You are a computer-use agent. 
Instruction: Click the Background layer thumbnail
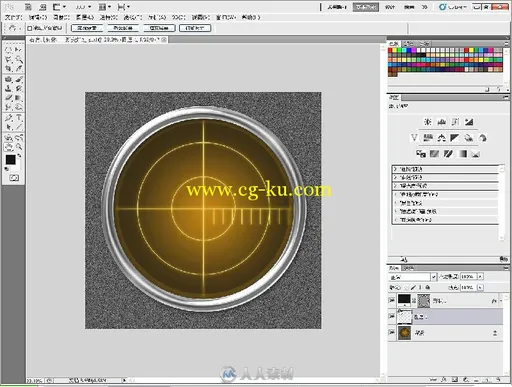(x=404, y=333)
